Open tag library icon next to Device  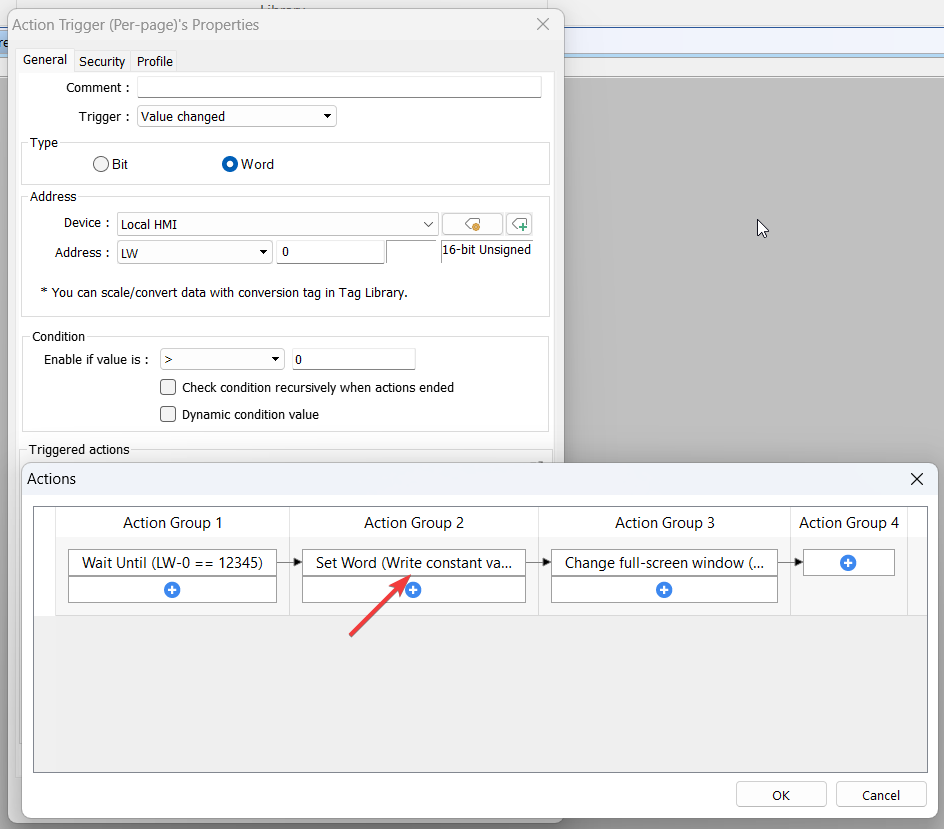point(473,225)
